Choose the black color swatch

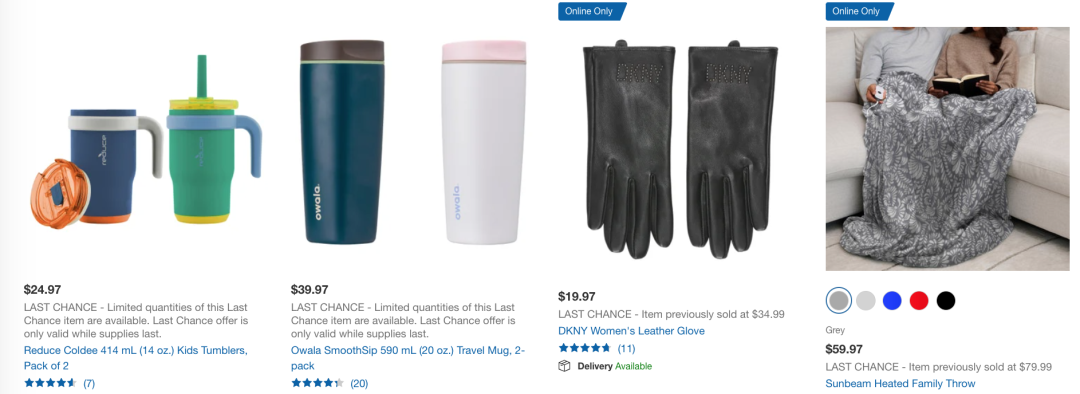946,300
